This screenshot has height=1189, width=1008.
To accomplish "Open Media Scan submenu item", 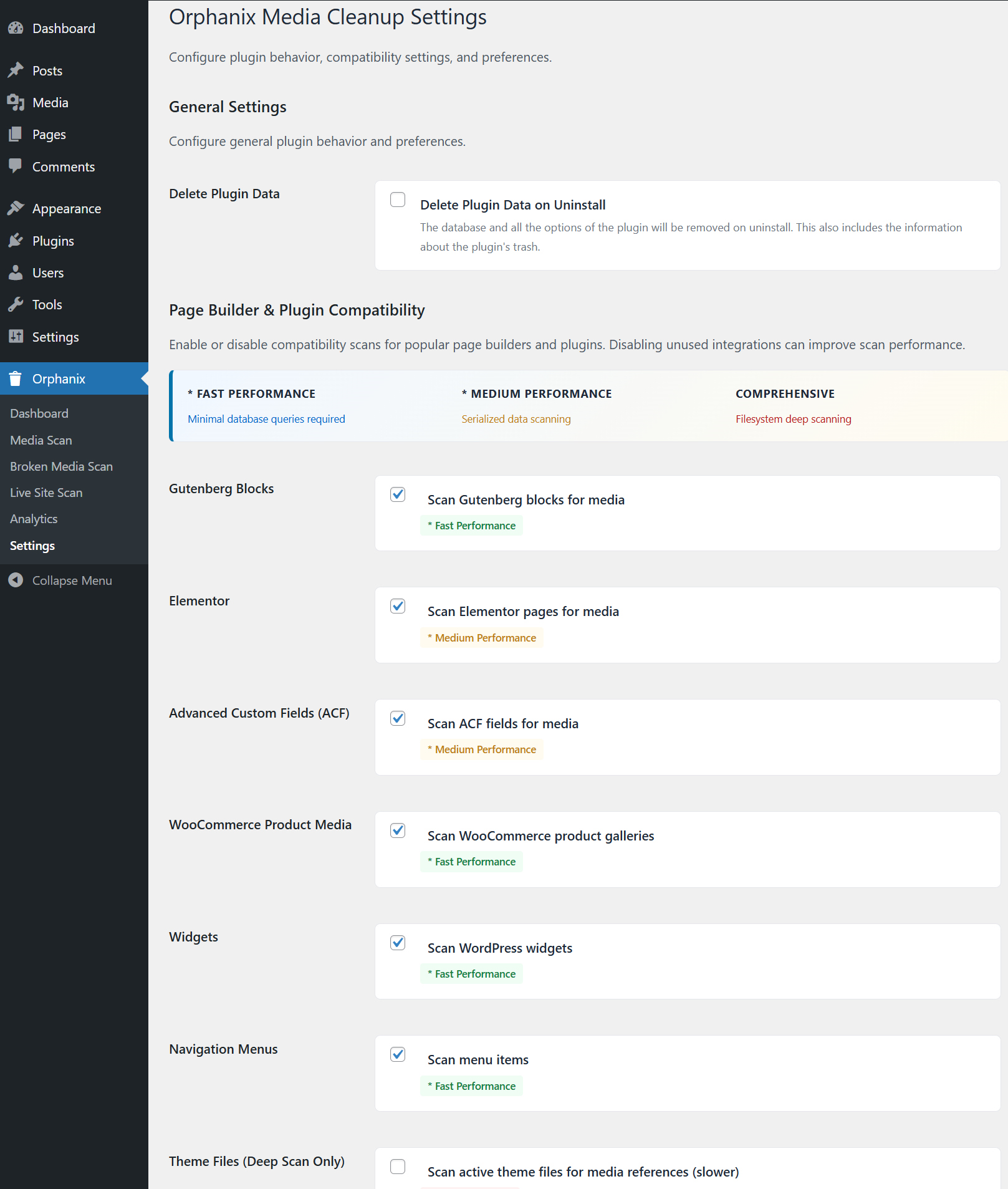I will point(41,440).
